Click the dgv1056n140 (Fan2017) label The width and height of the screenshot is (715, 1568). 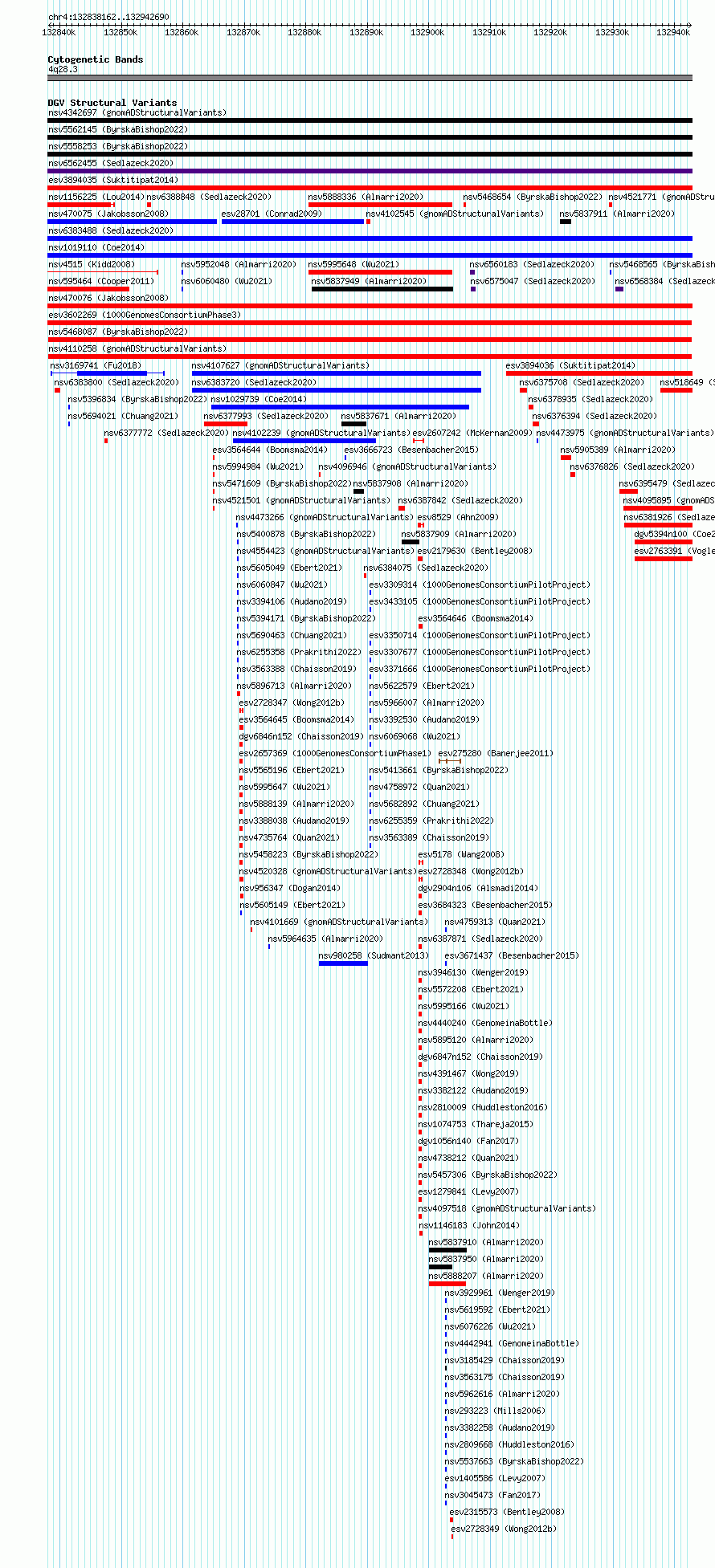point(468,1141)
